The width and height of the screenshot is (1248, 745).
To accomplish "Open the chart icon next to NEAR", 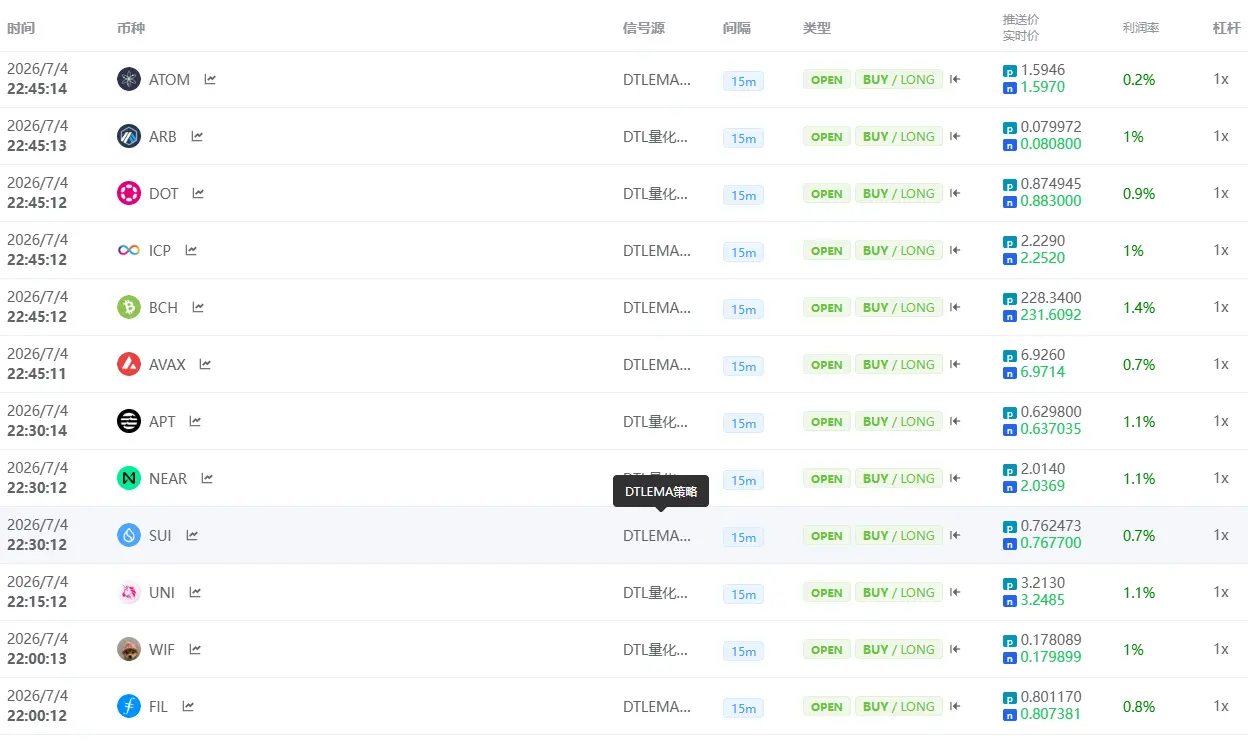I will click(207, 478).
